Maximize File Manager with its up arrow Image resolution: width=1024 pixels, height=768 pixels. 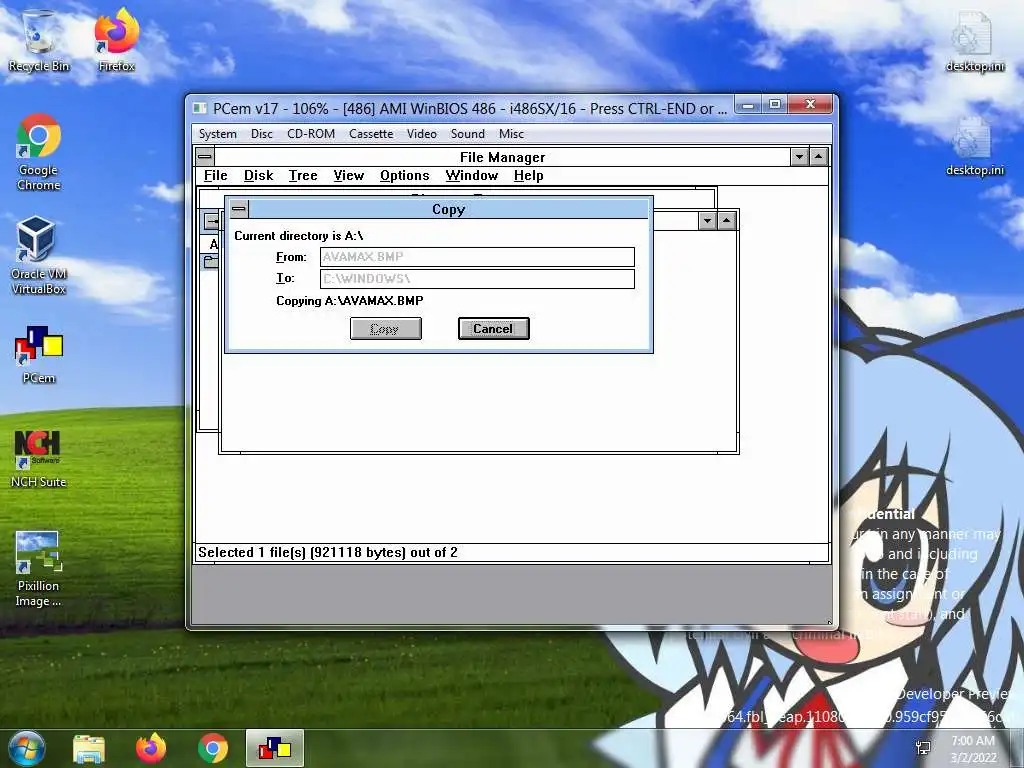pyautogui.click(x=819, y=157)
